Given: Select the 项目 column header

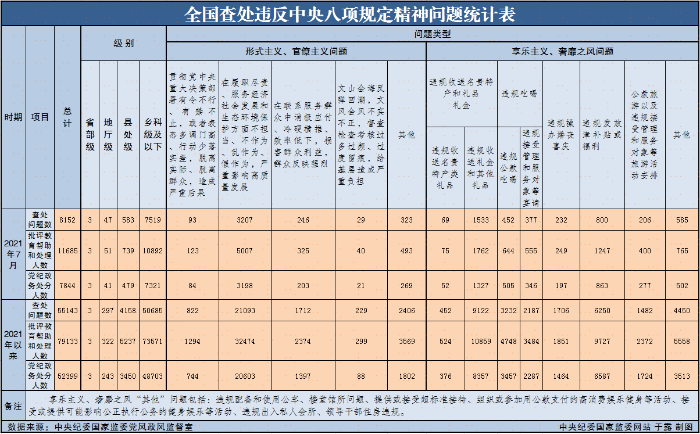Looking at the screenshot, I should (41, 118).
